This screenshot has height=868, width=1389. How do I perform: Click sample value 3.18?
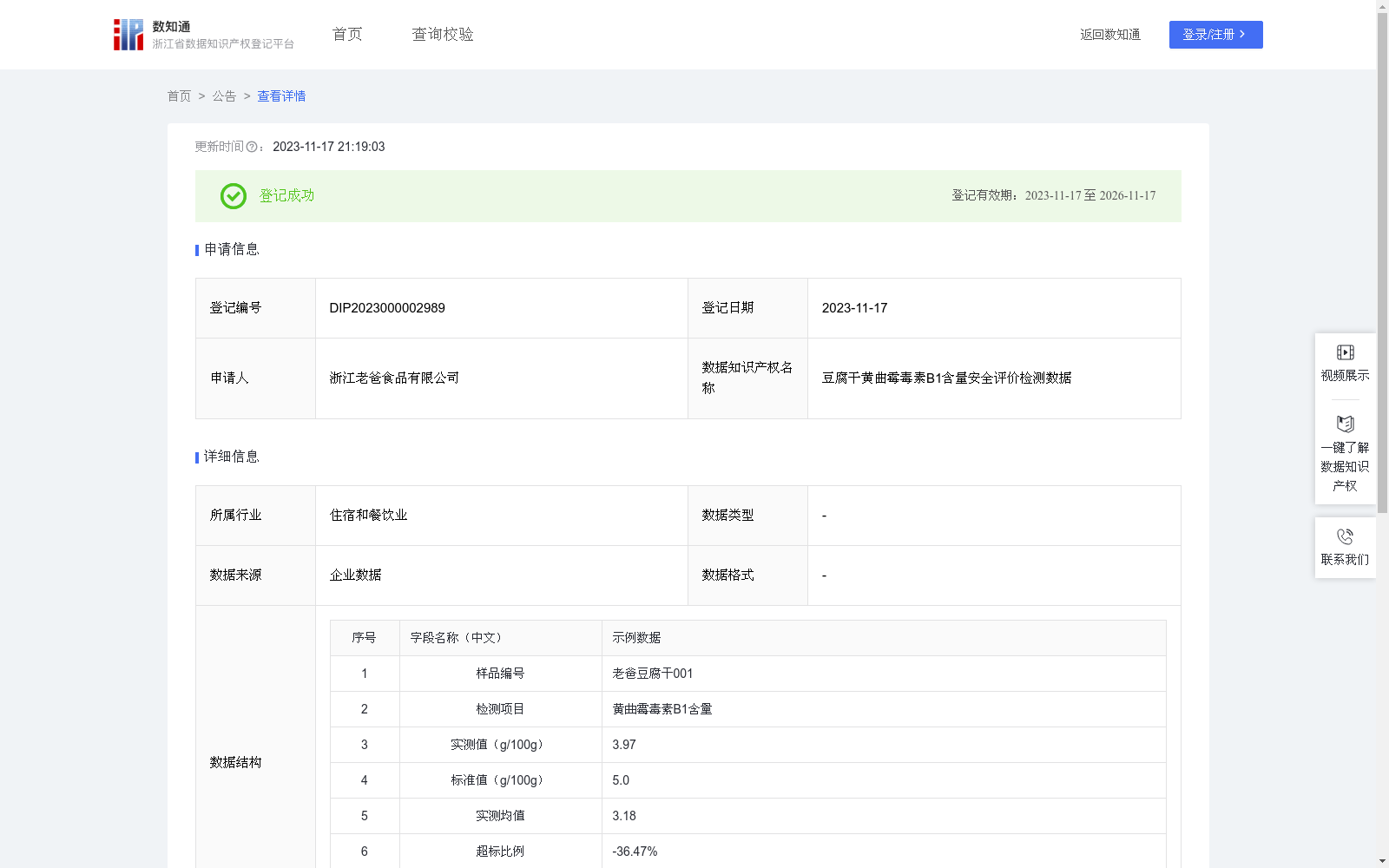coord(624,816)
